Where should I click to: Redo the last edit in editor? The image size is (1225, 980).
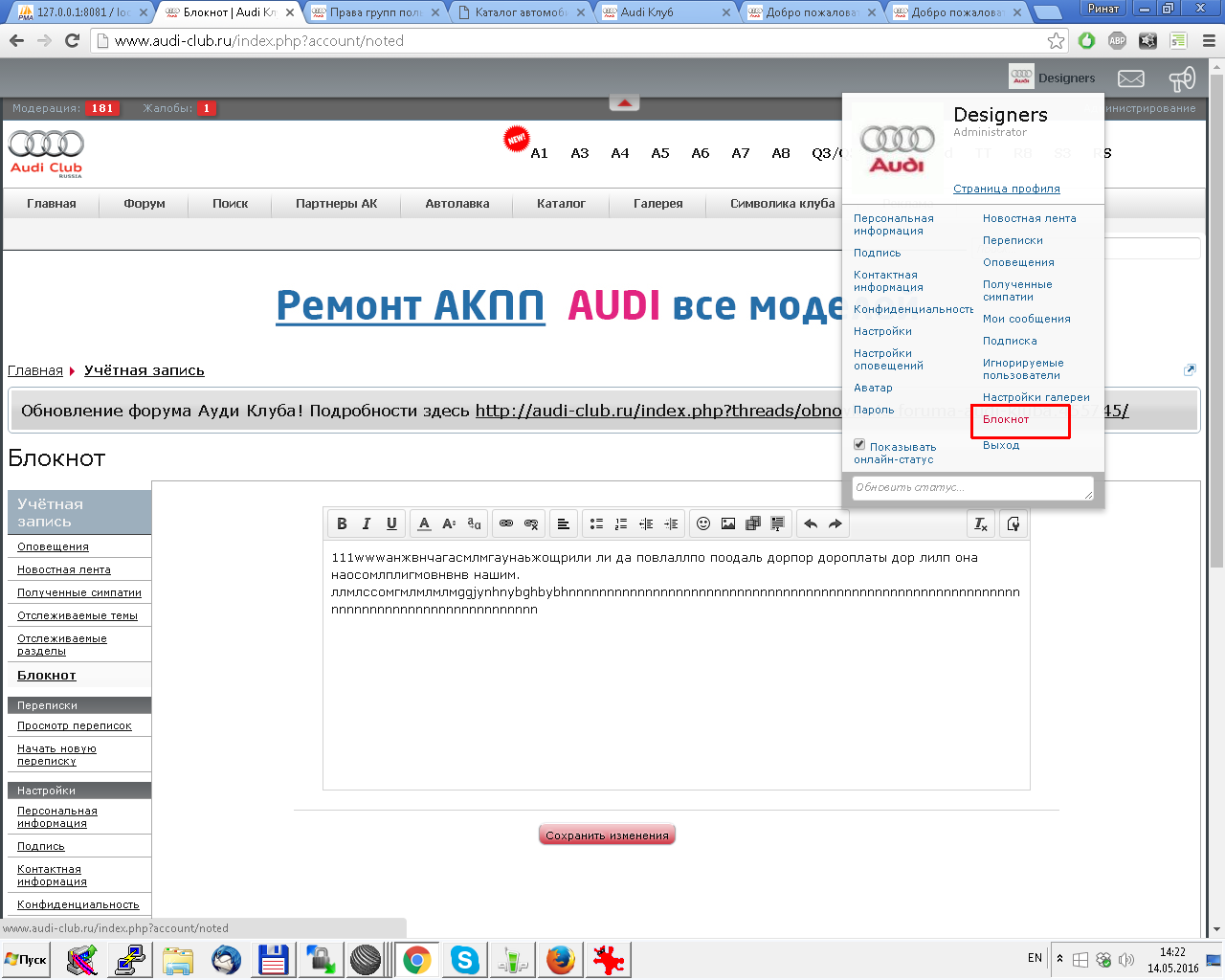point(835,523)
